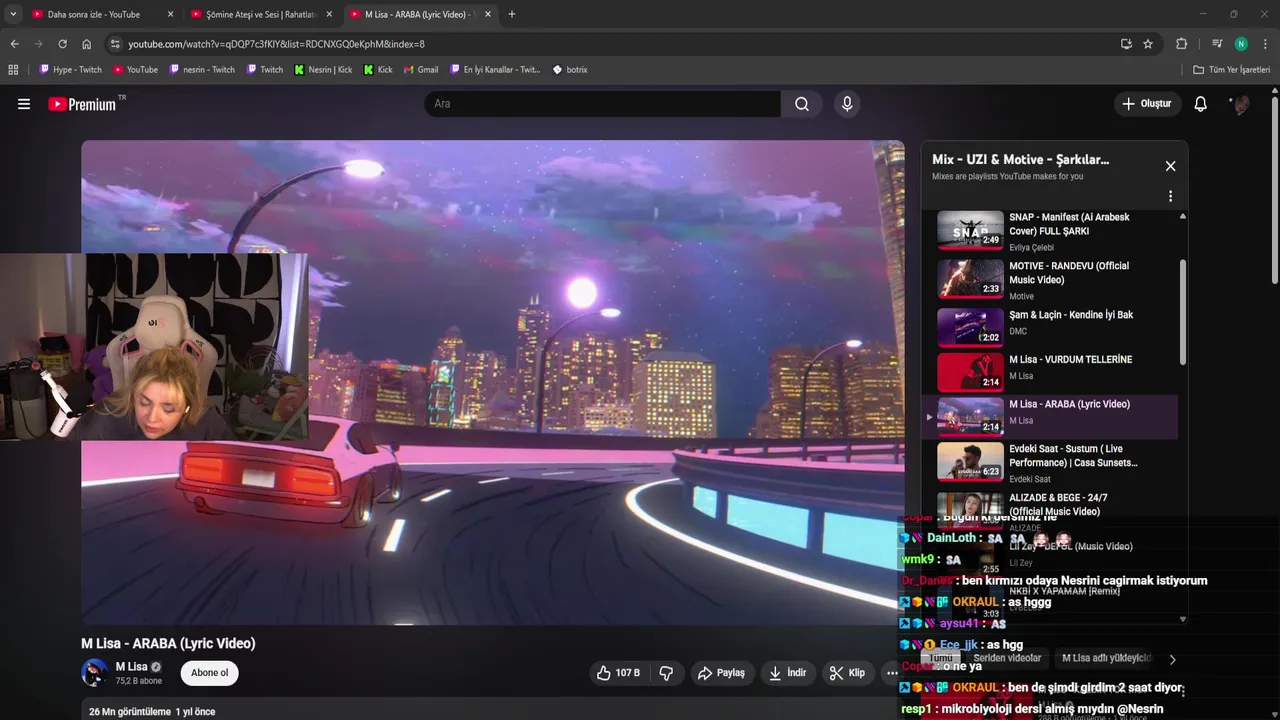
Task: Open the M Lisa channel avatar
Action: click(94, 672)
